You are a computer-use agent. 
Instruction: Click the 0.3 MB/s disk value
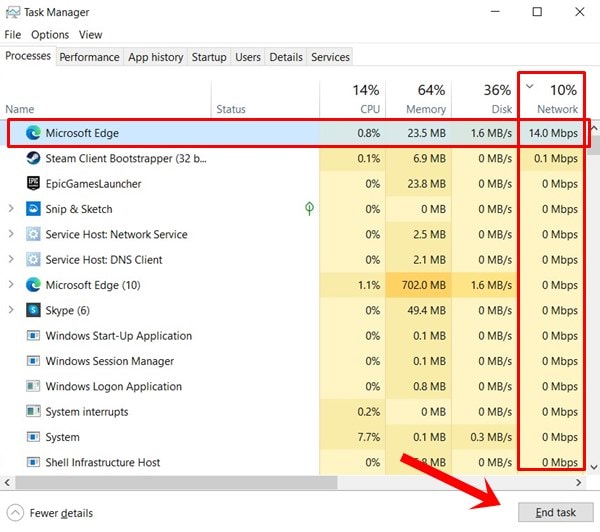(491, 437)
